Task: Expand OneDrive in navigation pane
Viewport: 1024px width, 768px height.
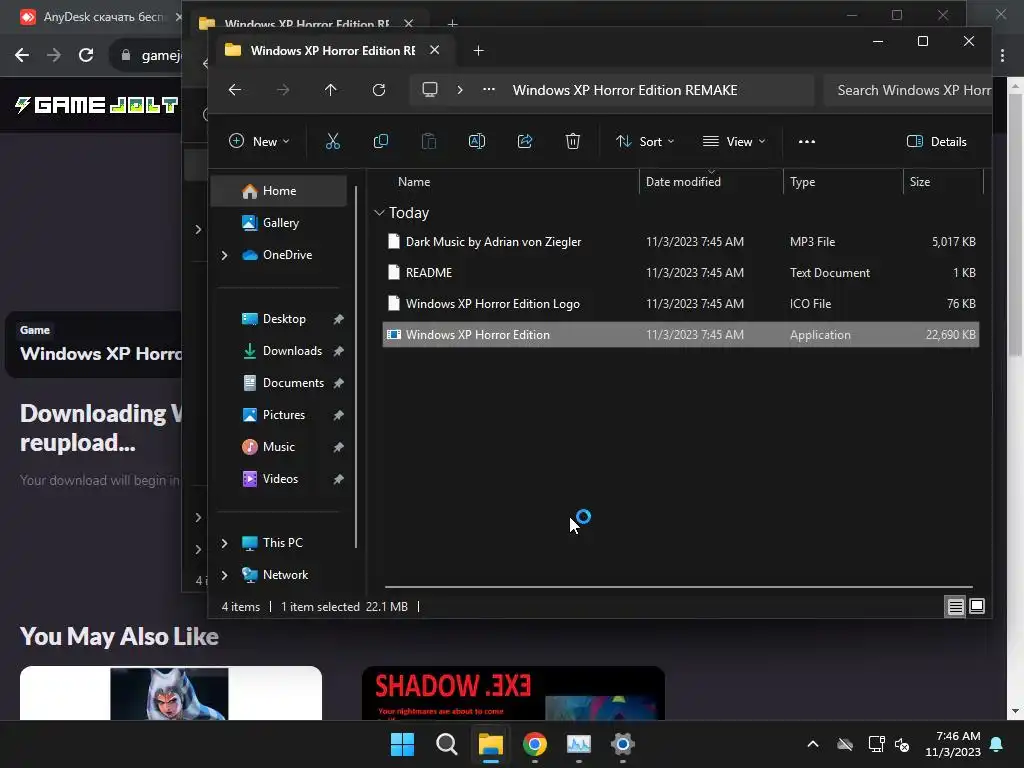Action: (225, 255)
